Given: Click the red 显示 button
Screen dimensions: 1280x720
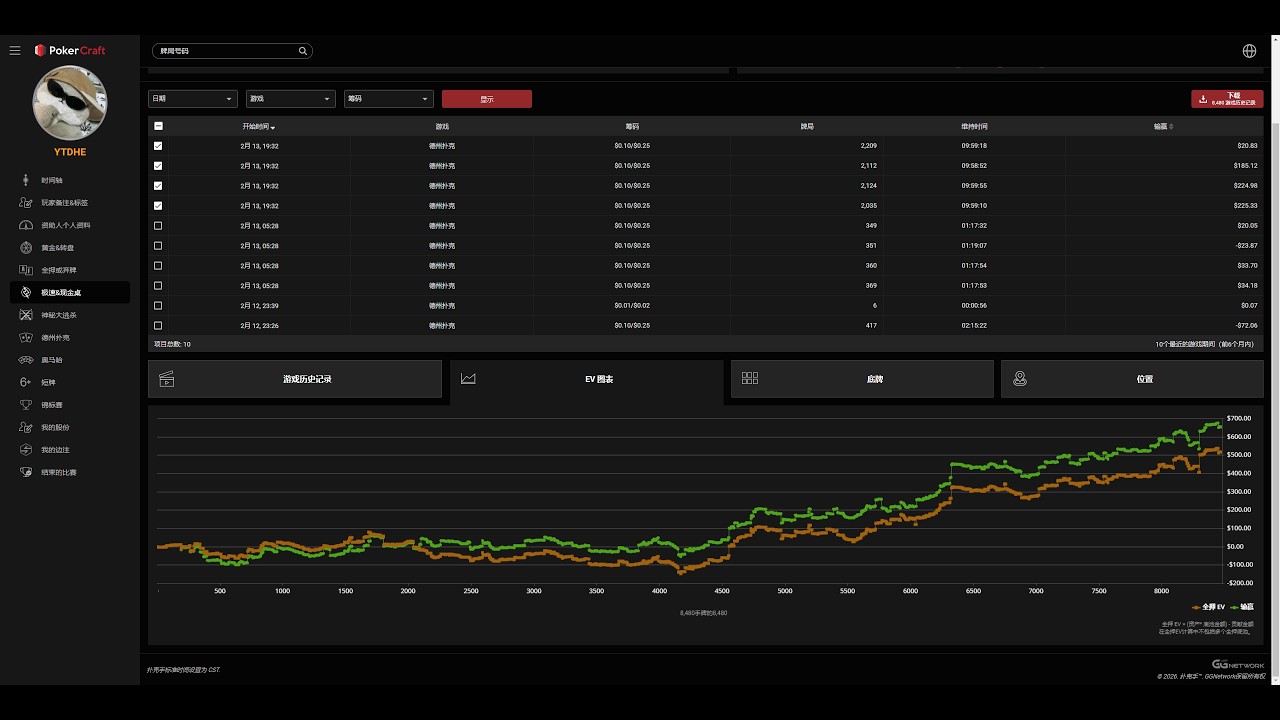Looking at the screenshot, I should (487, 99).
